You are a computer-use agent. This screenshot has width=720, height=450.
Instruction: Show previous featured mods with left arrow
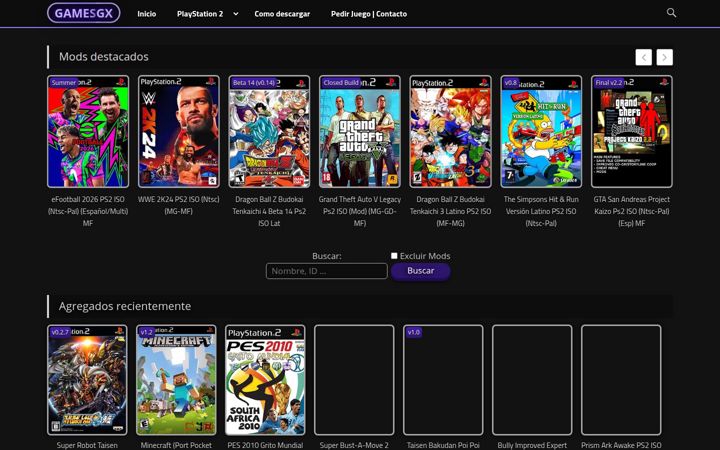(643, 57)
